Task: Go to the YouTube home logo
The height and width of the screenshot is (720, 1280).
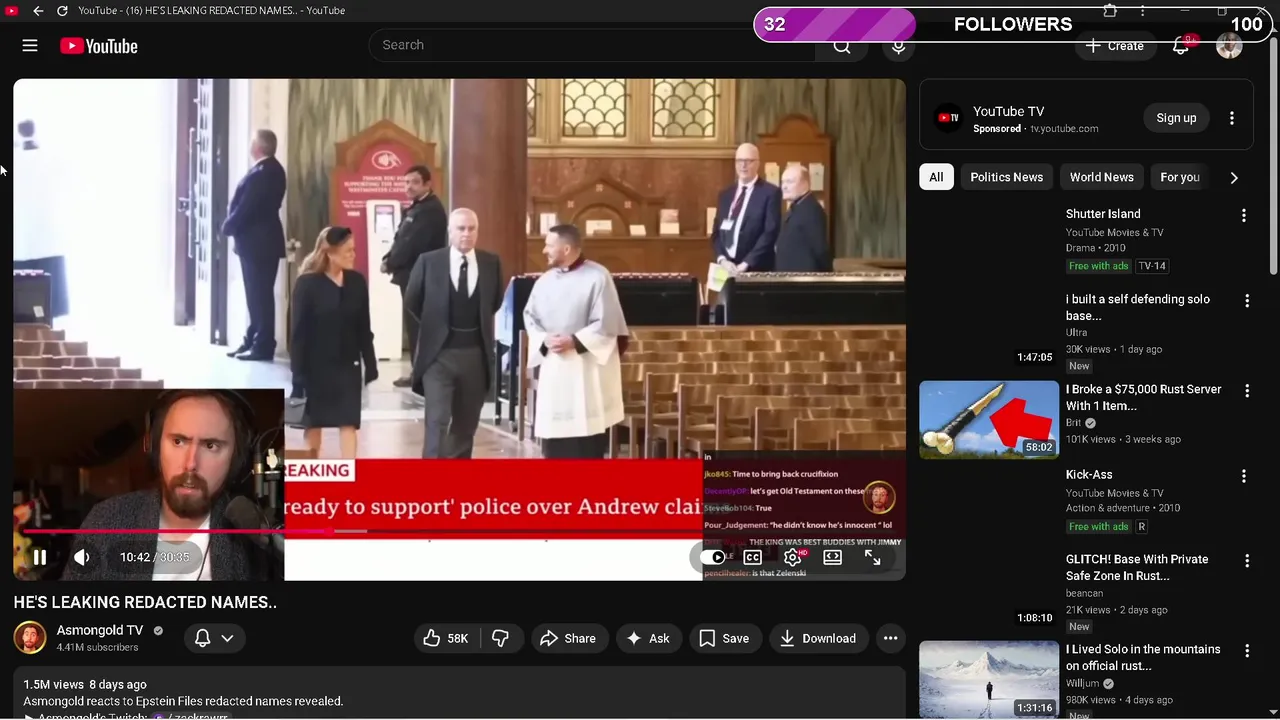Action: click(98, 46)
